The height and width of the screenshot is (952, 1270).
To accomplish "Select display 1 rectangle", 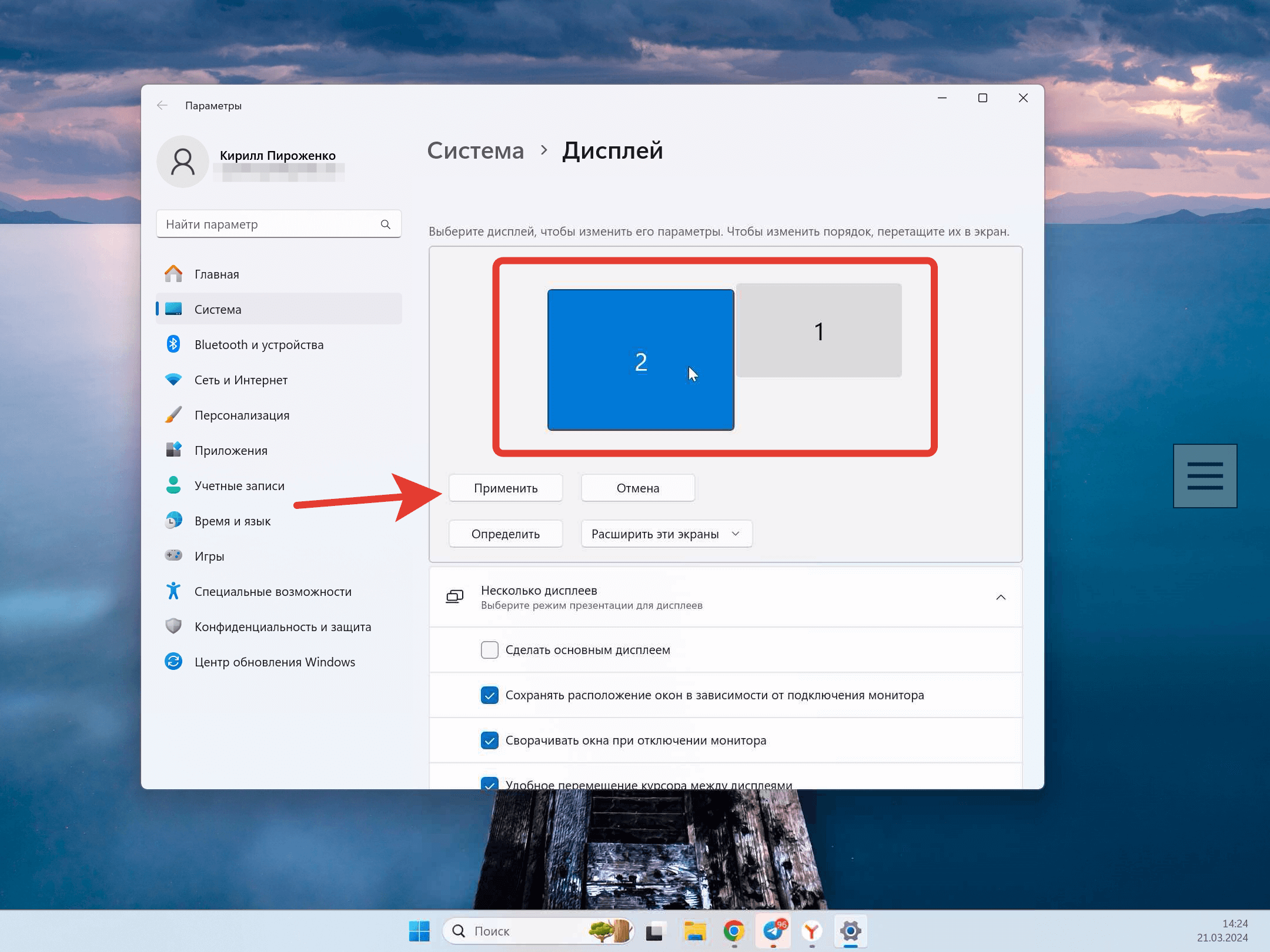I will tap(819, 331).
